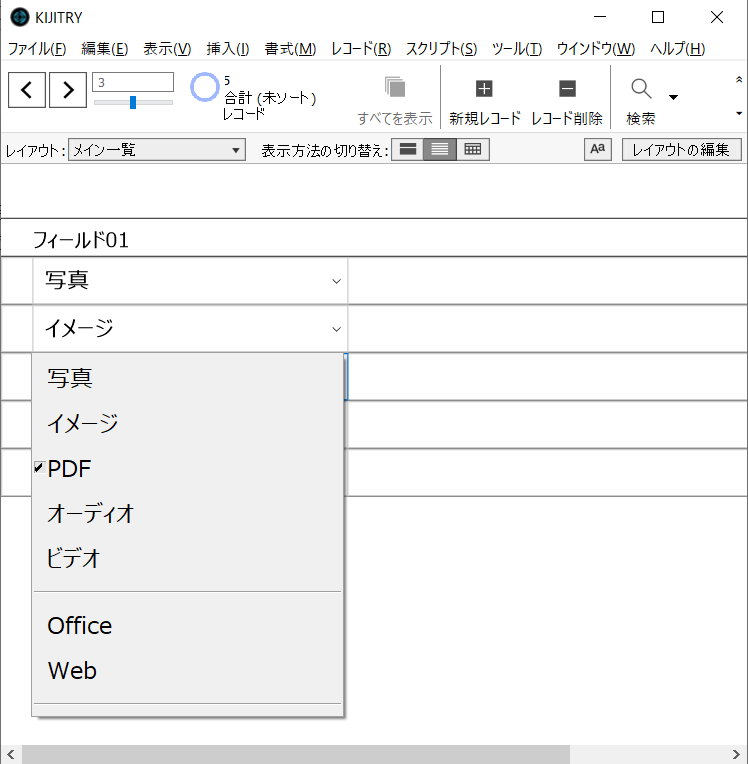
Task: Switch to form view mode
Action: [x=407, y=150]
